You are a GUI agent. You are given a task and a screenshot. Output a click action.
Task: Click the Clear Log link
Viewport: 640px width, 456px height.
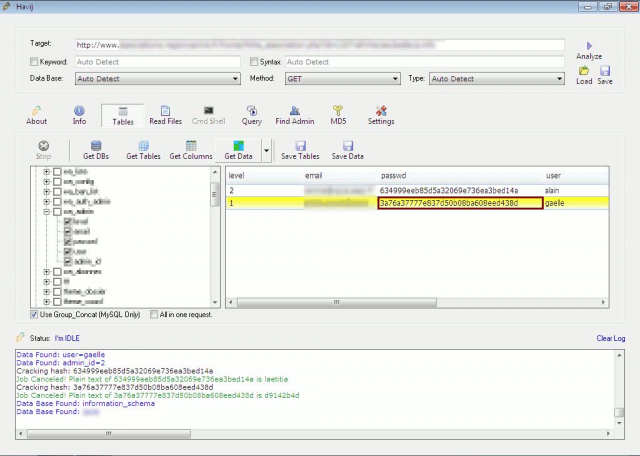(610, 339)
